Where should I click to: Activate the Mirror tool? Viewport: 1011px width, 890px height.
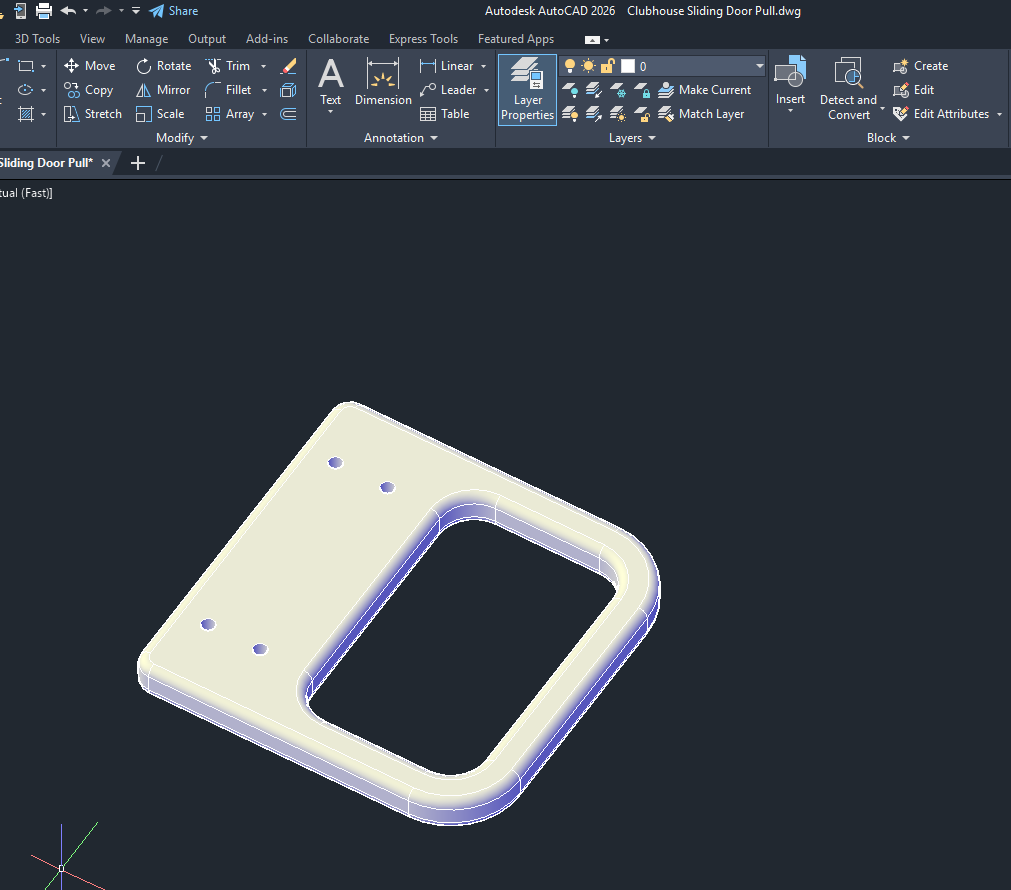tap(163, 90)
